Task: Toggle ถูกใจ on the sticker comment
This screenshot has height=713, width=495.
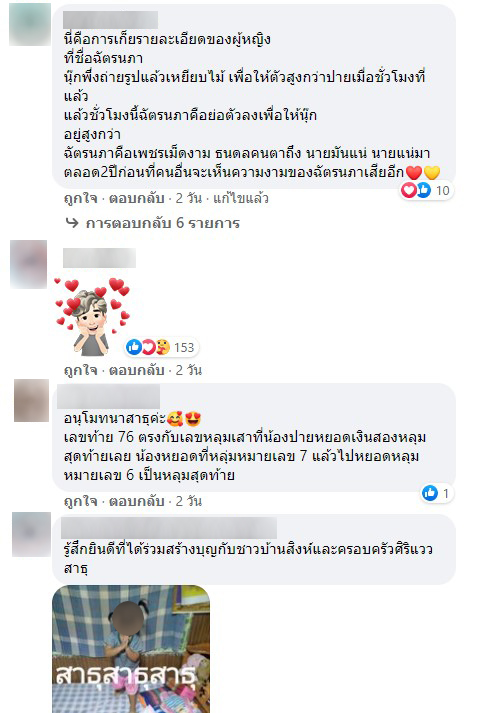Action: point(80,371)
